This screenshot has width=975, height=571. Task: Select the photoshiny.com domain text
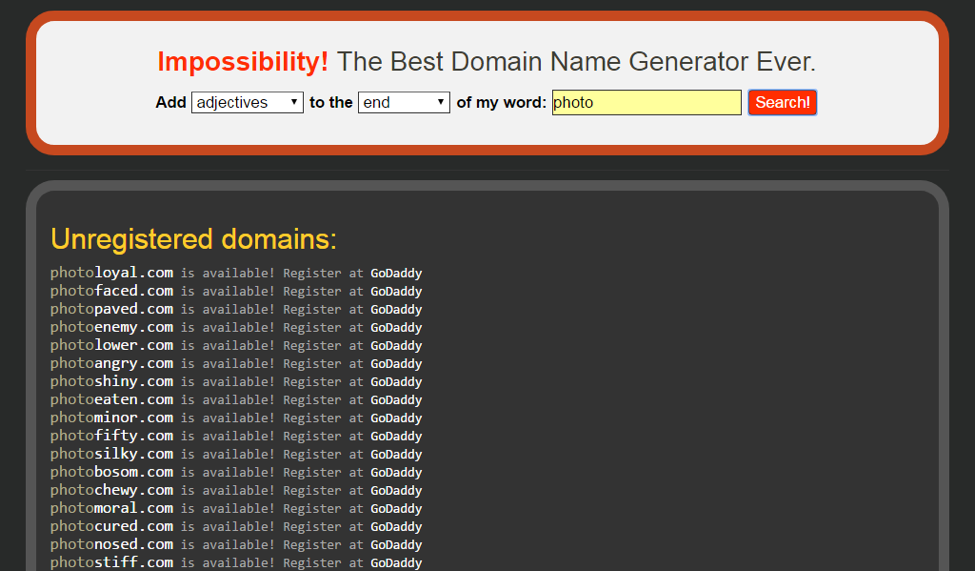coord(112,381)
